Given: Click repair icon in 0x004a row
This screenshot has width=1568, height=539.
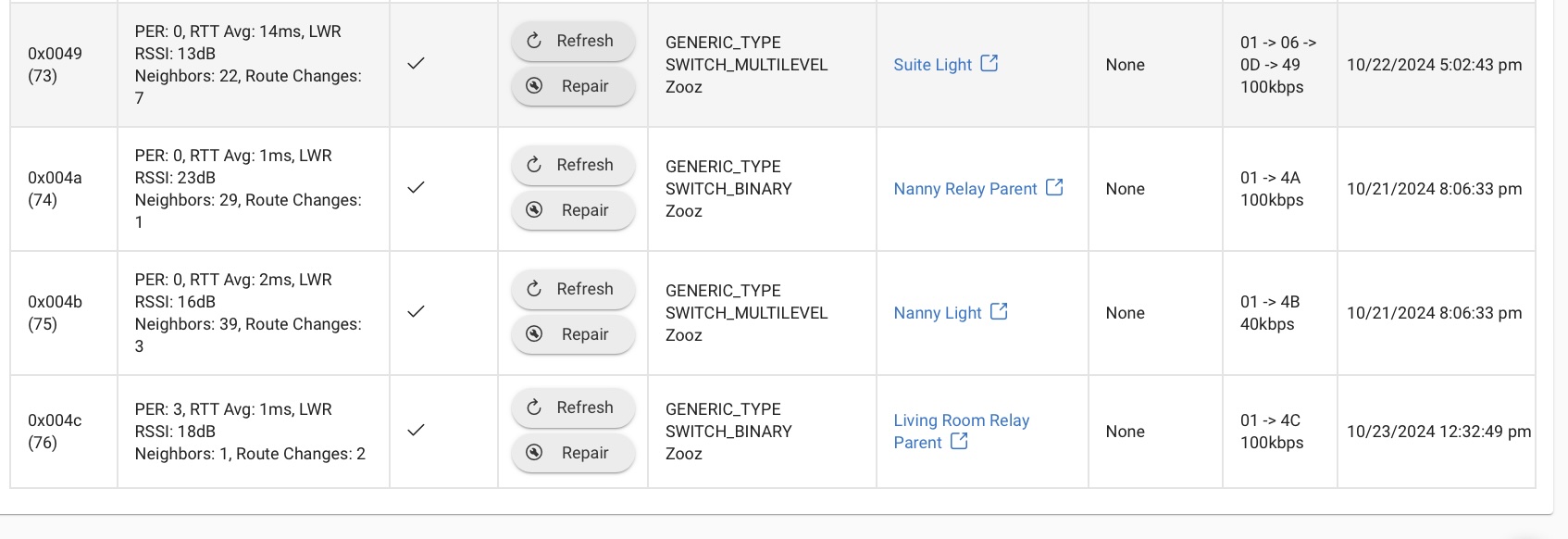Looking at the screenshot, I should coord(534,210).
